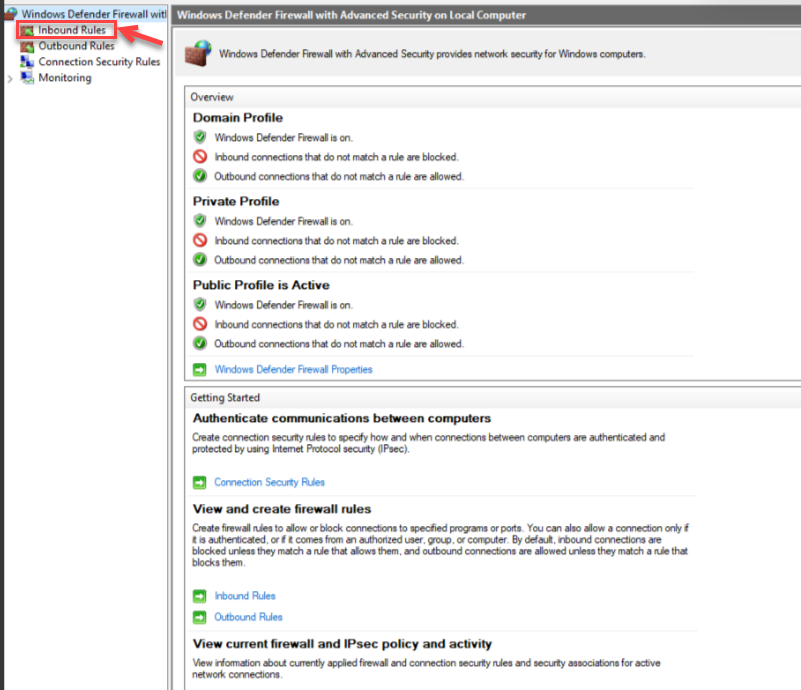Open Inbound Rules link under Getting Started
The image size is (801, 690).
245,596
